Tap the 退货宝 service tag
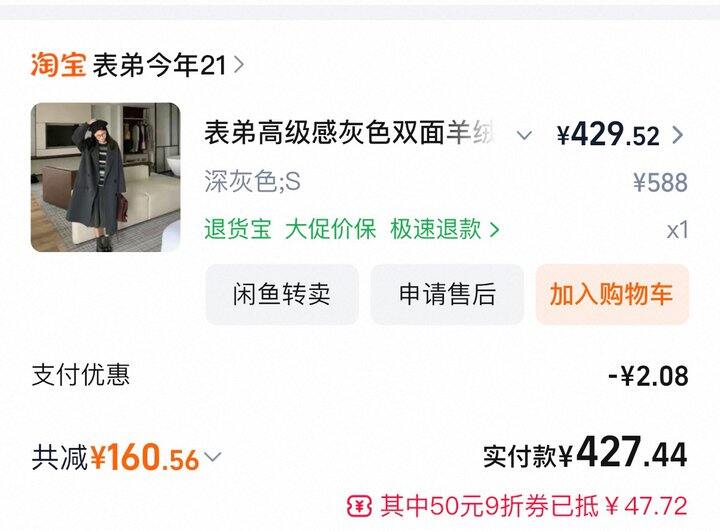Screen dimensions: 720x531 click(x=238, y=229)
